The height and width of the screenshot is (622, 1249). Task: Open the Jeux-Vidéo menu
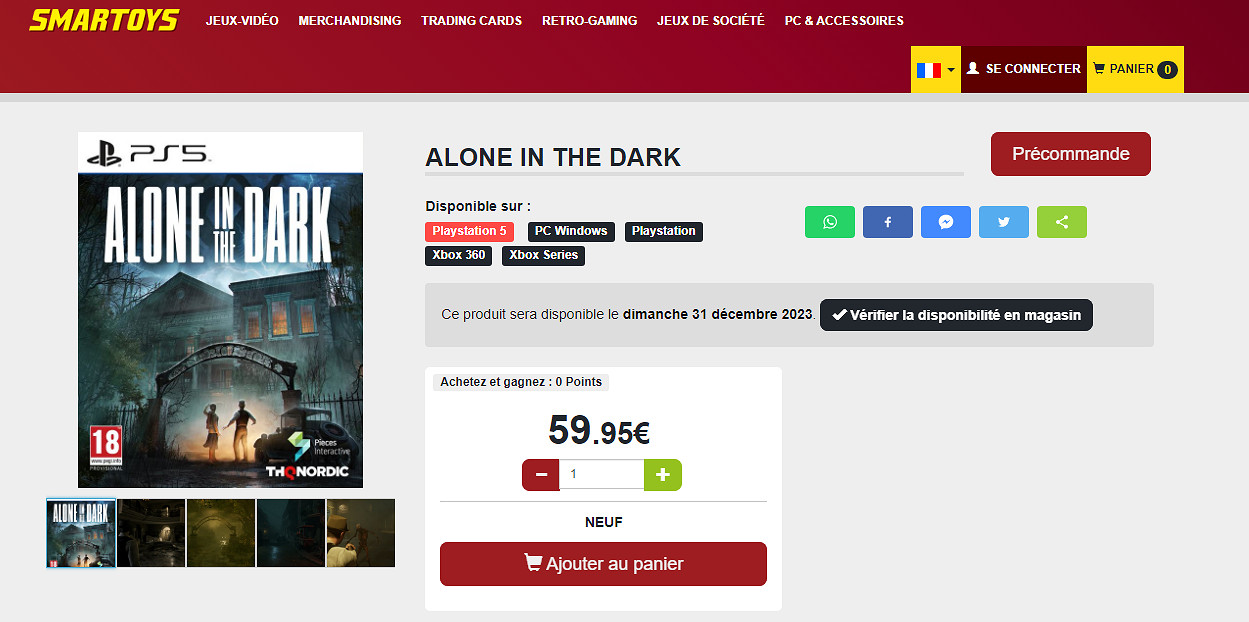[x=242, y=20]
